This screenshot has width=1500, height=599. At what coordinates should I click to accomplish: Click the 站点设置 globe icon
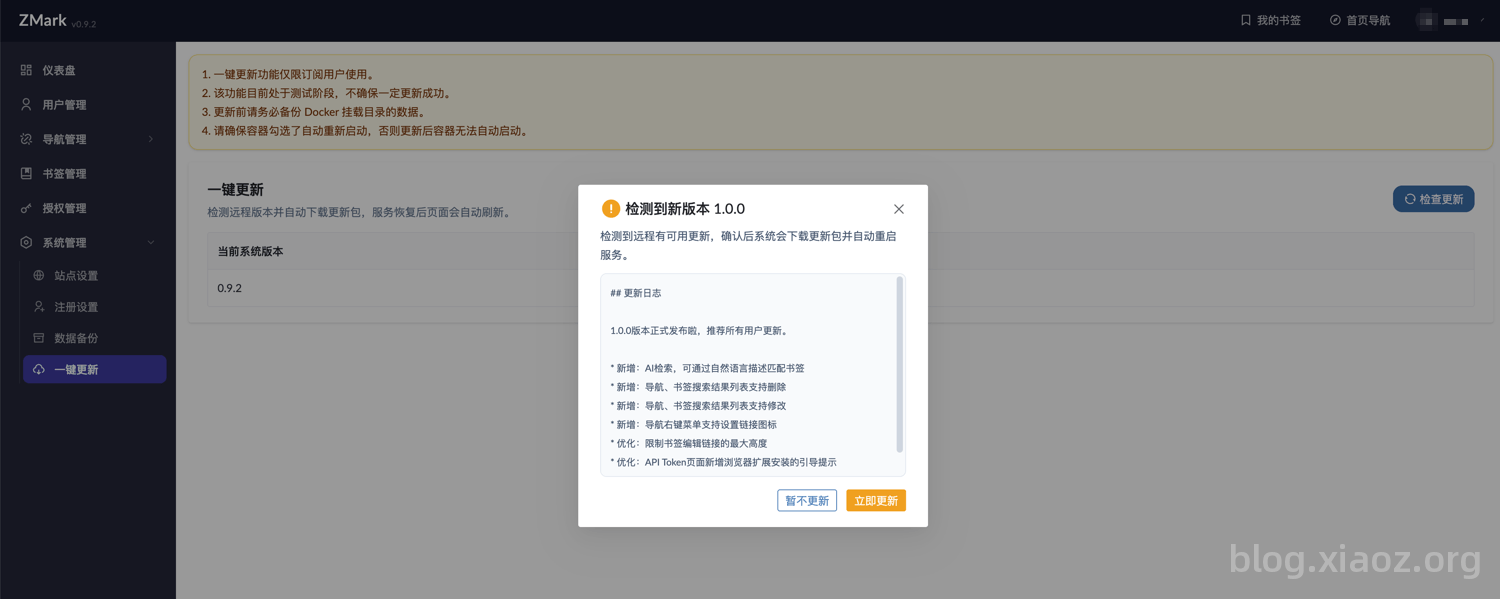(x=39, y=275)
